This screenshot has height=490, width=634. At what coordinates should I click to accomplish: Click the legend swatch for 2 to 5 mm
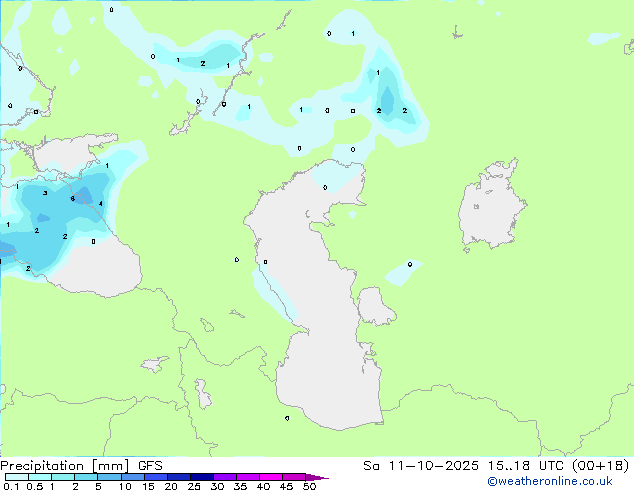[86, 477]
